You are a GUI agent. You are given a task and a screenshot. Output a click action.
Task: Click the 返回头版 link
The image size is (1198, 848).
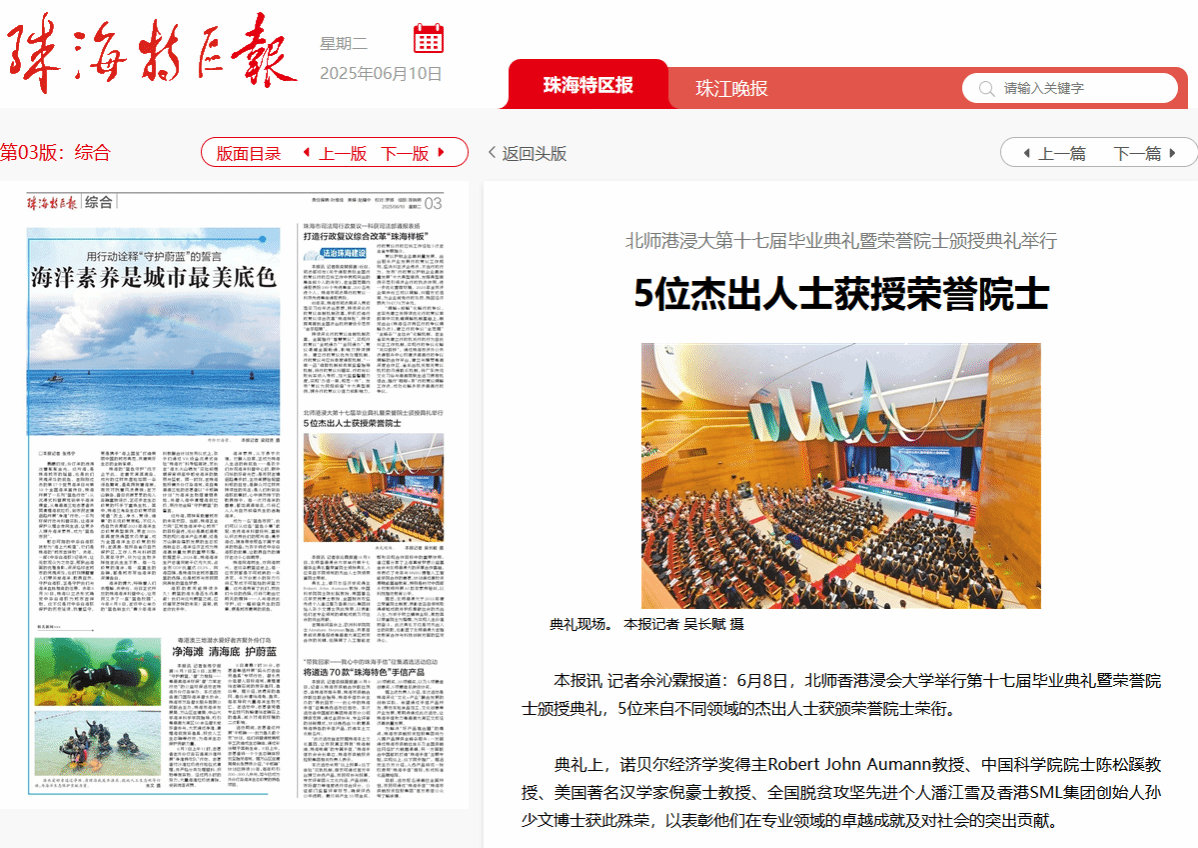pyautogui.click(x=534, y=153)
